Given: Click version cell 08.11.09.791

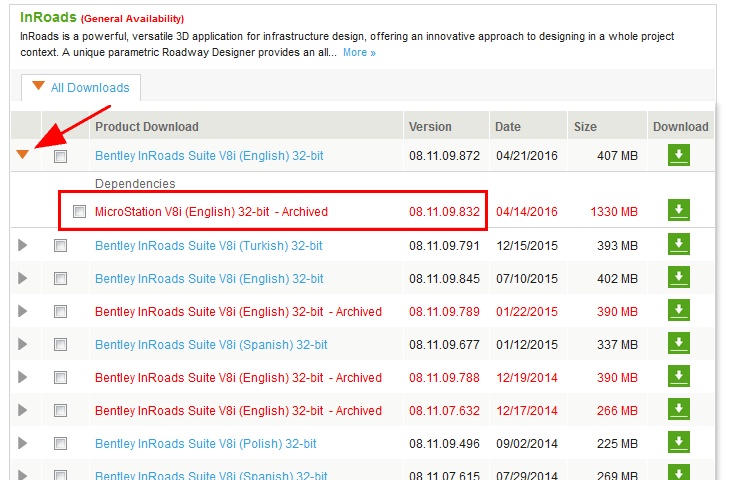Looking at the screenshot, I should pyautogui.click(x=444, y=246).
